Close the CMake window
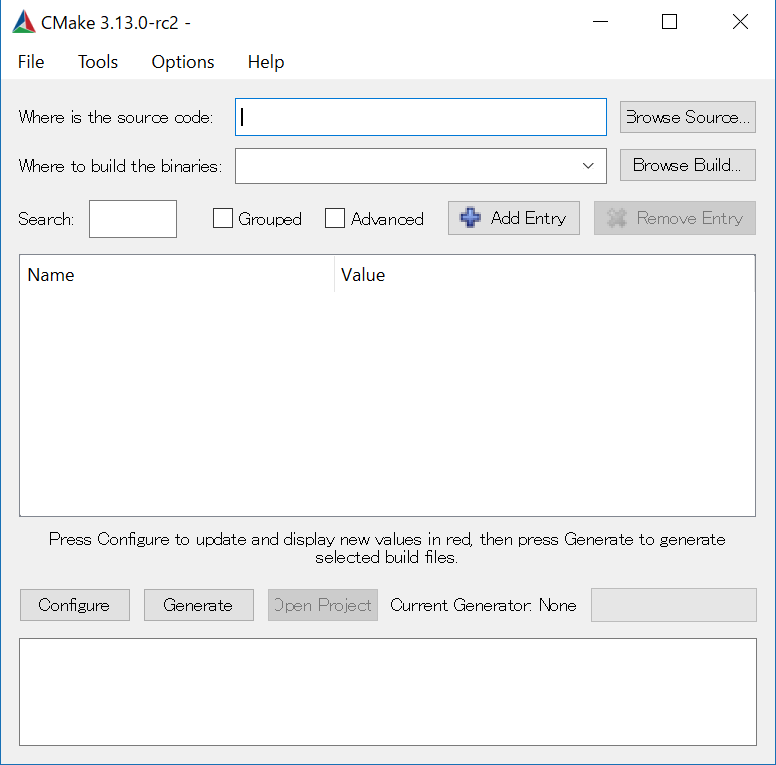 [x=740, y=22]
